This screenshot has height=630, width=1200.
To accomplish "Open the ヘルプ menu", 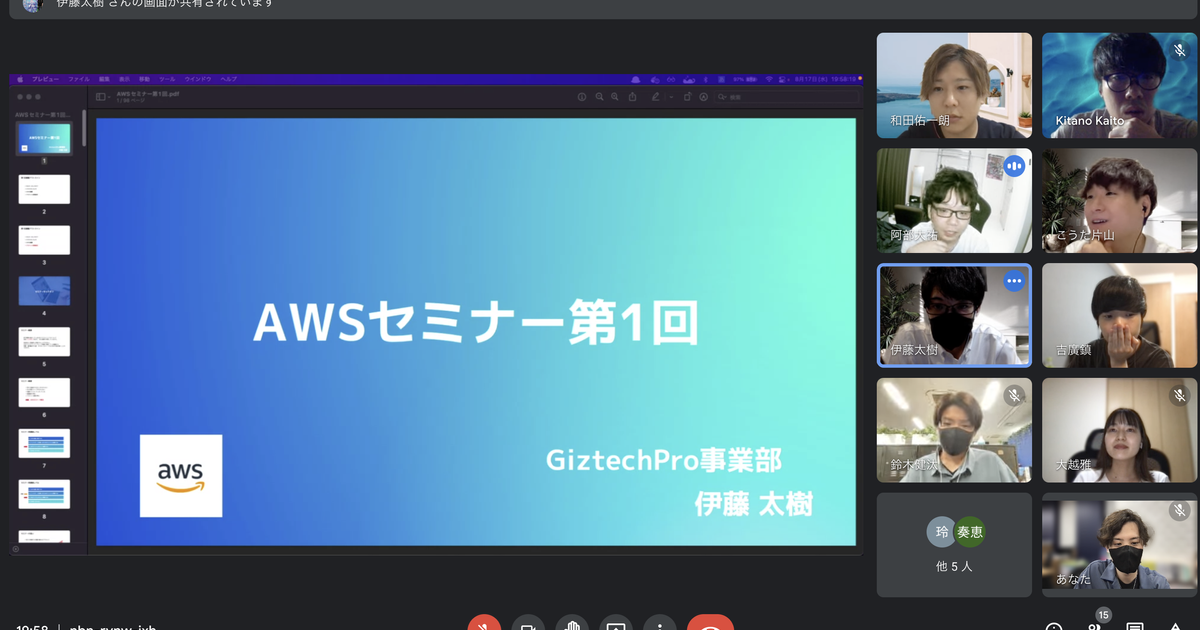I will click(x=229, y=78).
